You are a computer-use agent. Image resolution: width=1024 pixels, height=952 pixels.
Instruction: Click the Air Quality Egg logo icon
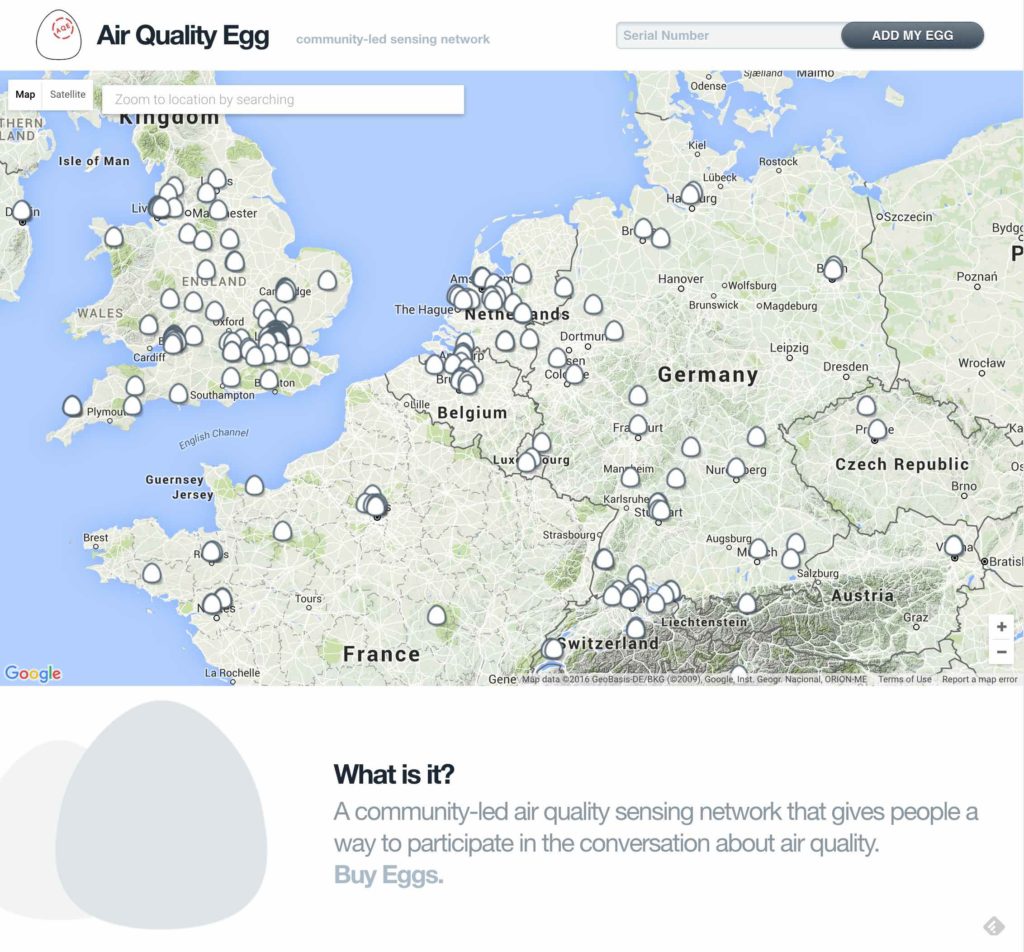click(59, 35)
